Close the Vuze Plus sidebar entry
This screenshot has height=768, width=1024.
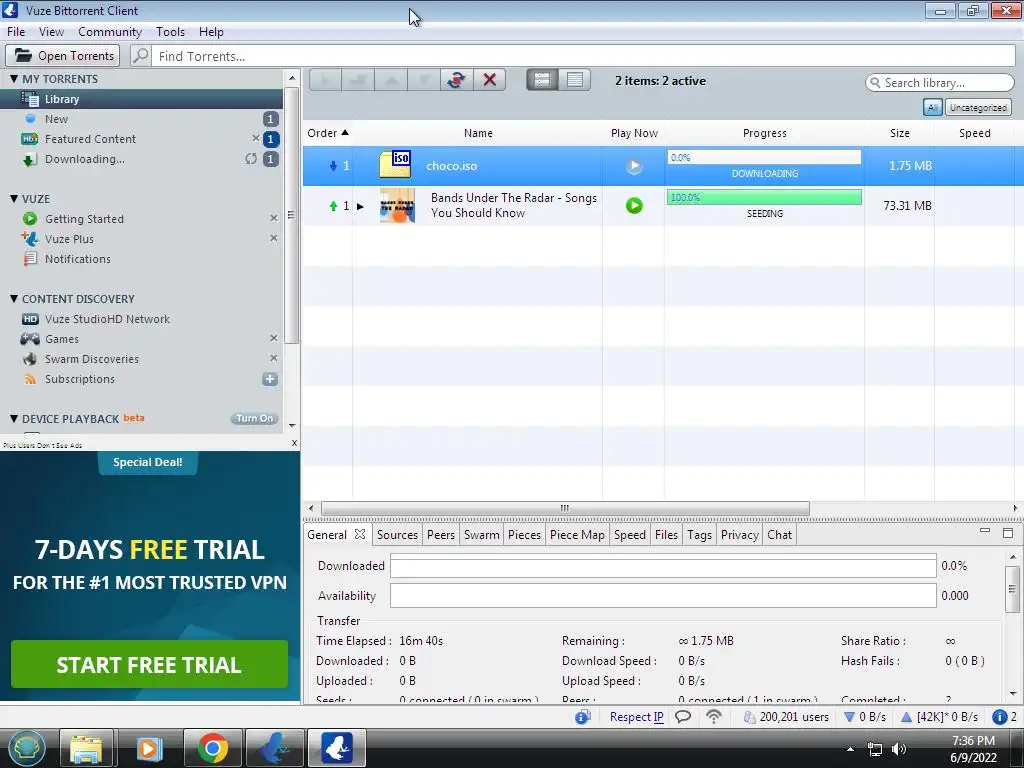pos(274,238)
